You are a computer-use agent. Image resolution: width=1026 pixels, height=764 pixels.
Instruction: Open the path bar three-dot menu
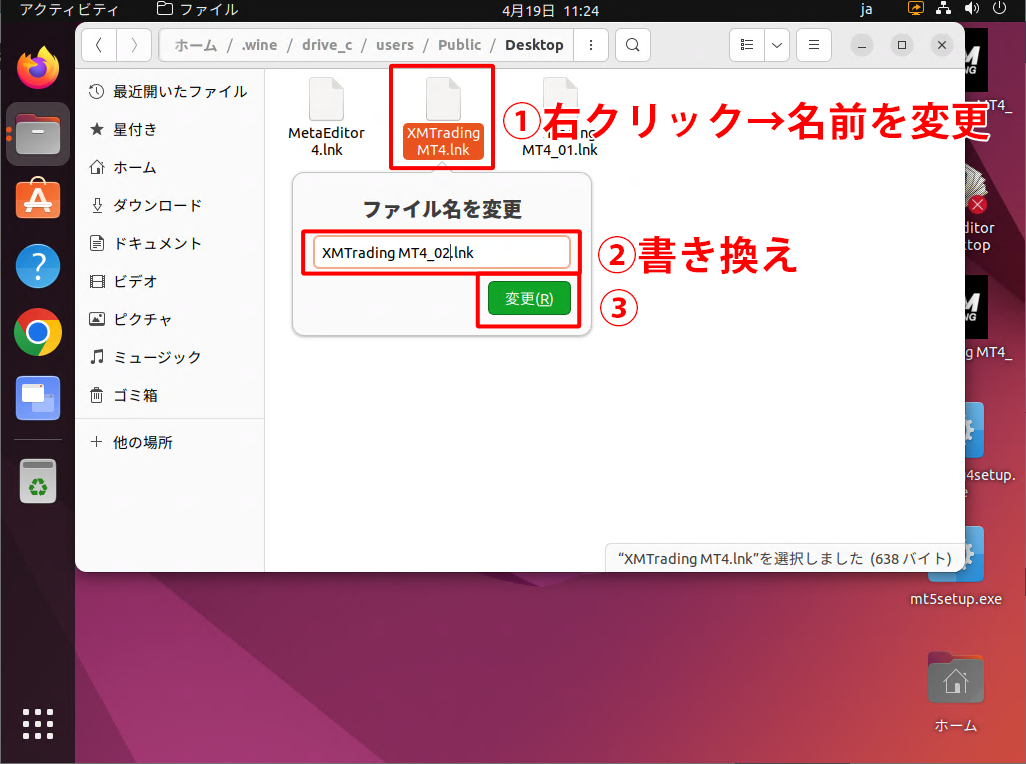592,45
